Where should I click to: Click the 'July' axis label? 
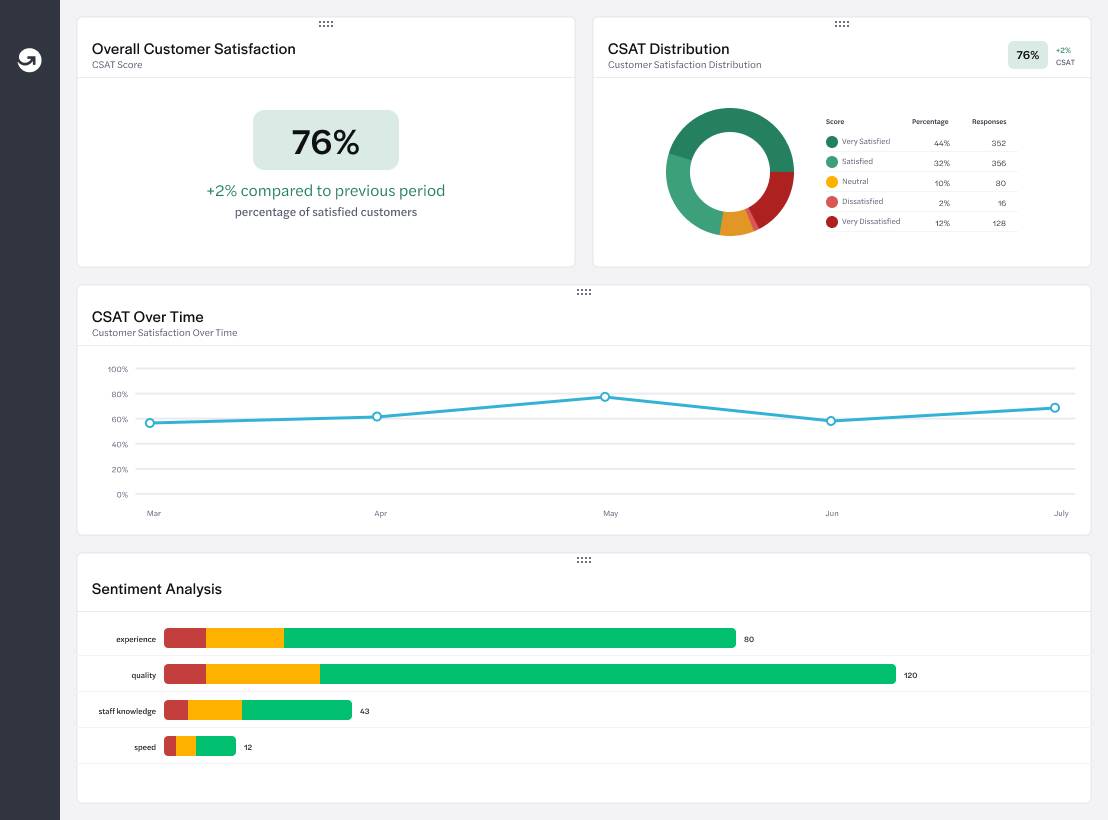1061,513
